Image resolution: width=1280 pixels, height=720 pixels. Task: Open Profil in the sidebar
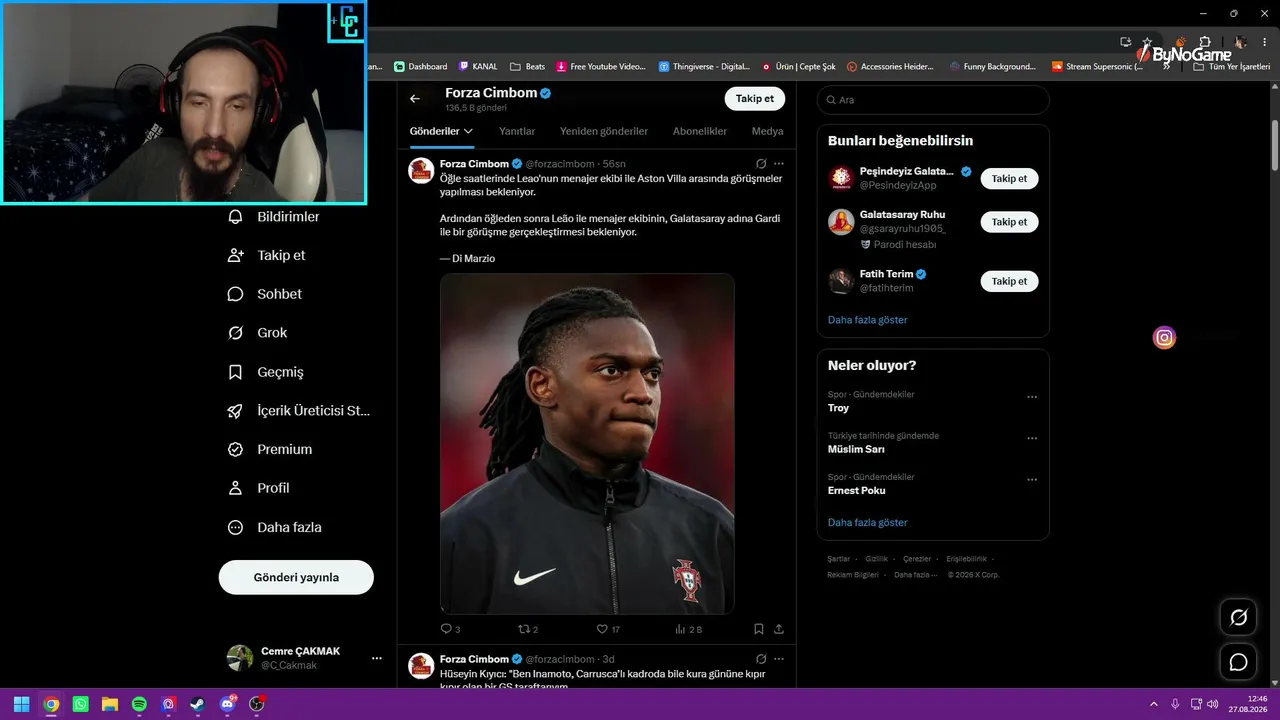coord(259,488)
